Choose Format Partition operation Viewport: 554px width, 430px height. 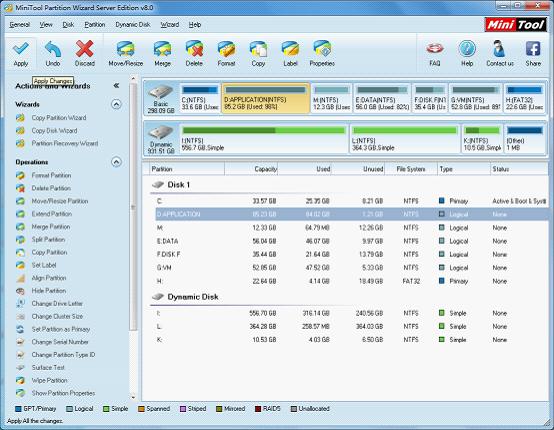click(x=51, y=175)
